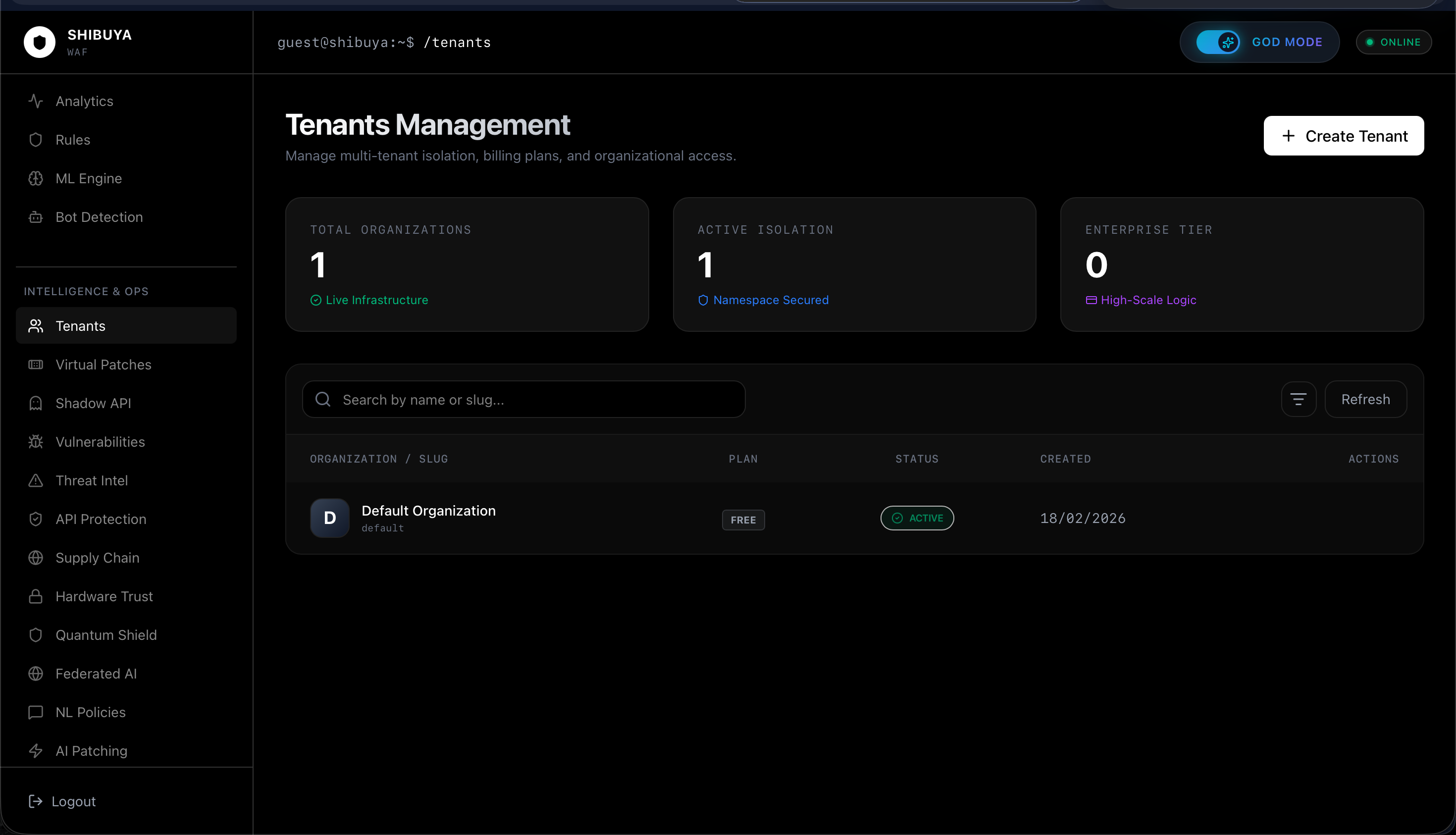The image size is (1456, 835).
Task: Click the Shadow API ghost icon
Action: 36,403
